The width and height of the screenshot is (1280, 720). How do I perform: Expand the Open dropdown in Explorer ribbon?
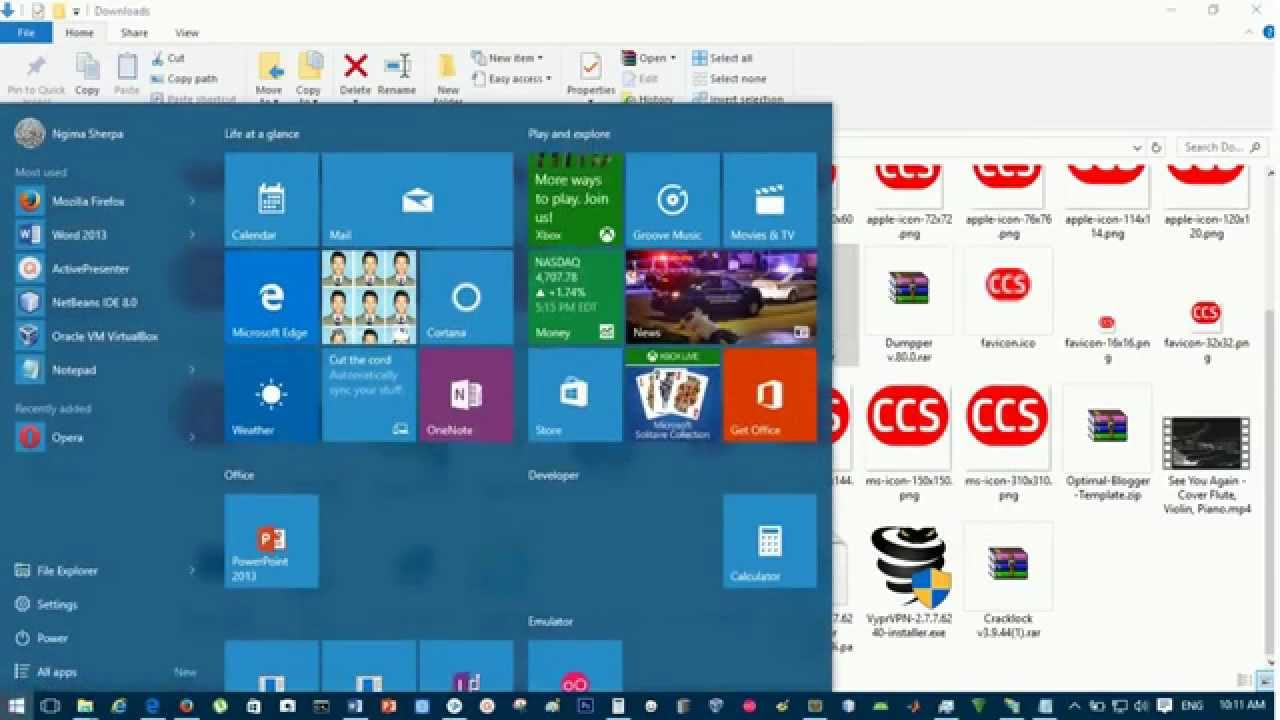[673, 58]
